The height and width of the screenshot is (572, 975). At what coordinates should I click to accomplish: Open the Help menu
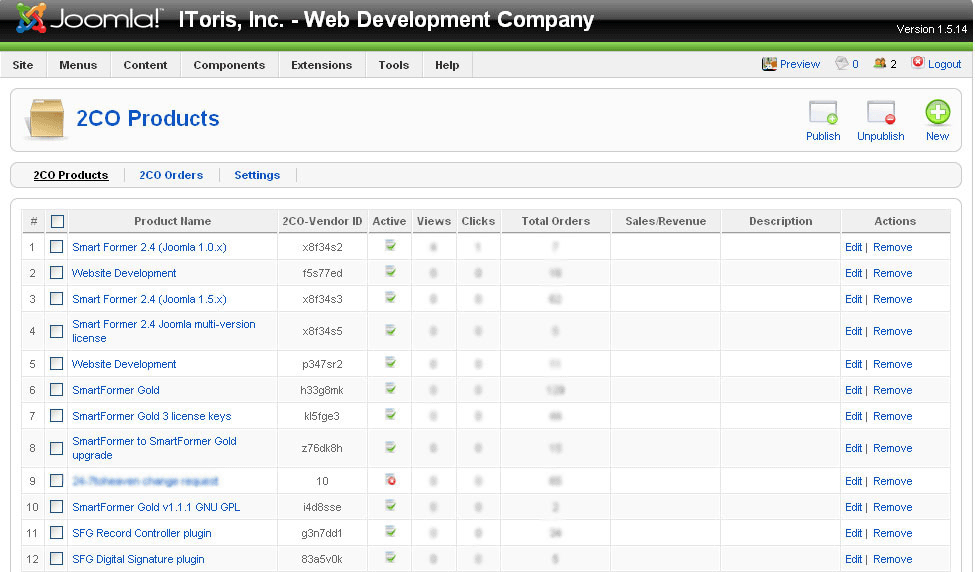tap(447, 65)
